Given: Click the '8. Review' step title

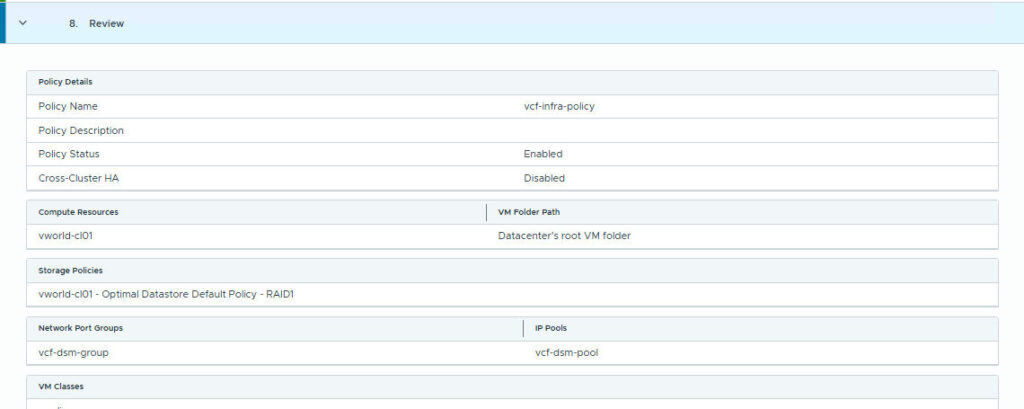Looking at the screenshot, I should pos(97,23).
